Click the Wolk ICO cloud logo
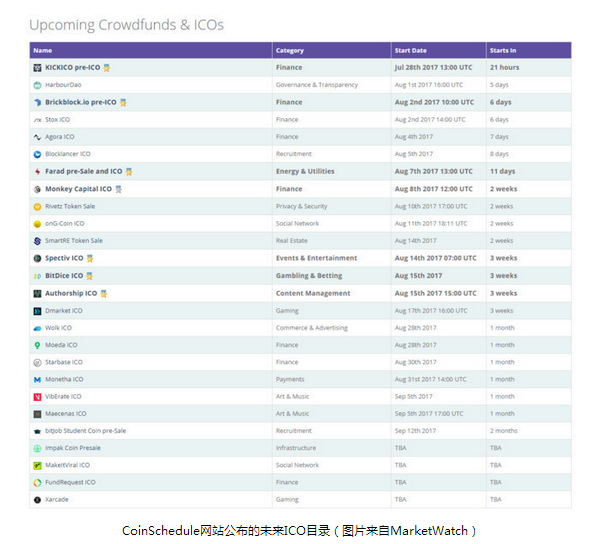 (37, 328)
